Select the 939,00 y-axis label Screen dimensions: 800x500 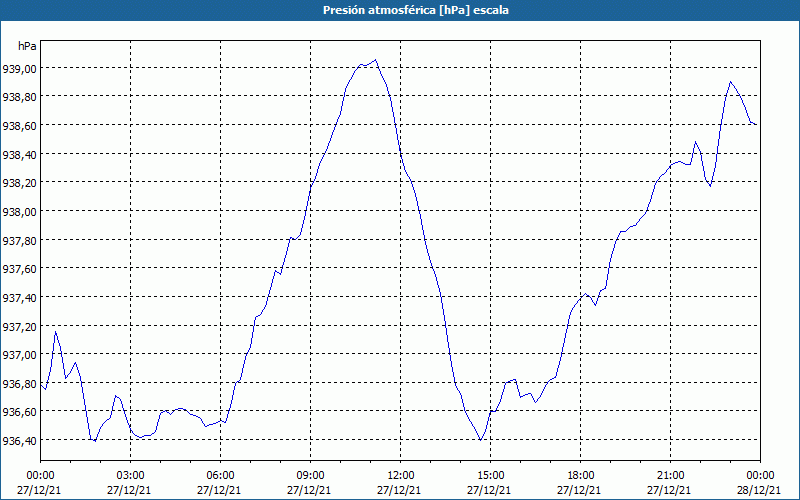[x=20, y=69]
